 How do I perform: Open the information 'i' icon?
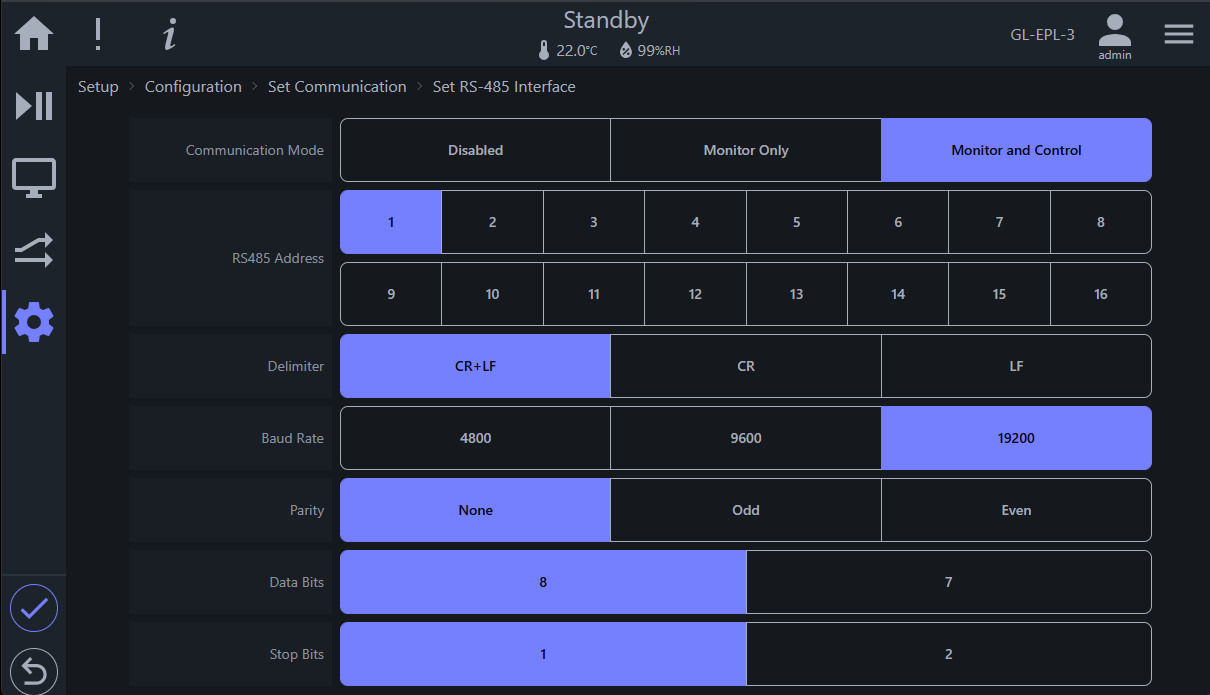[x=170, y=34]
